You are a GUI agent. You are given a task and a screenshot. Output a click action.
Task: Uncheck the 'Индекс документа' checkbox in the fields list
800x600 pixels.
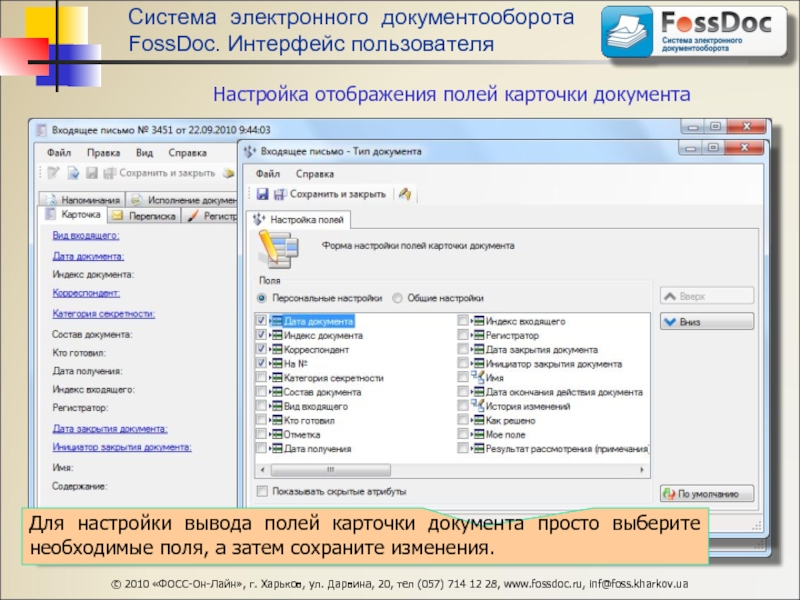(261, 335)
